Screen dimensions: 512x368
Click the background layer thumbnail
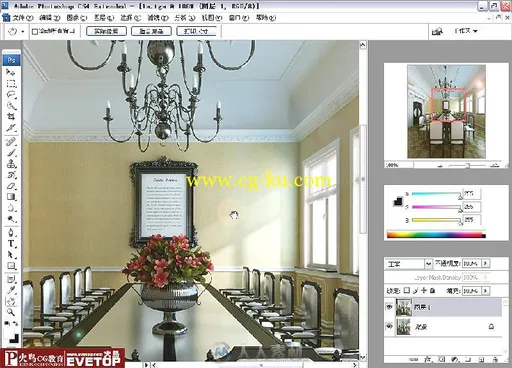click(x=404, y=326)
